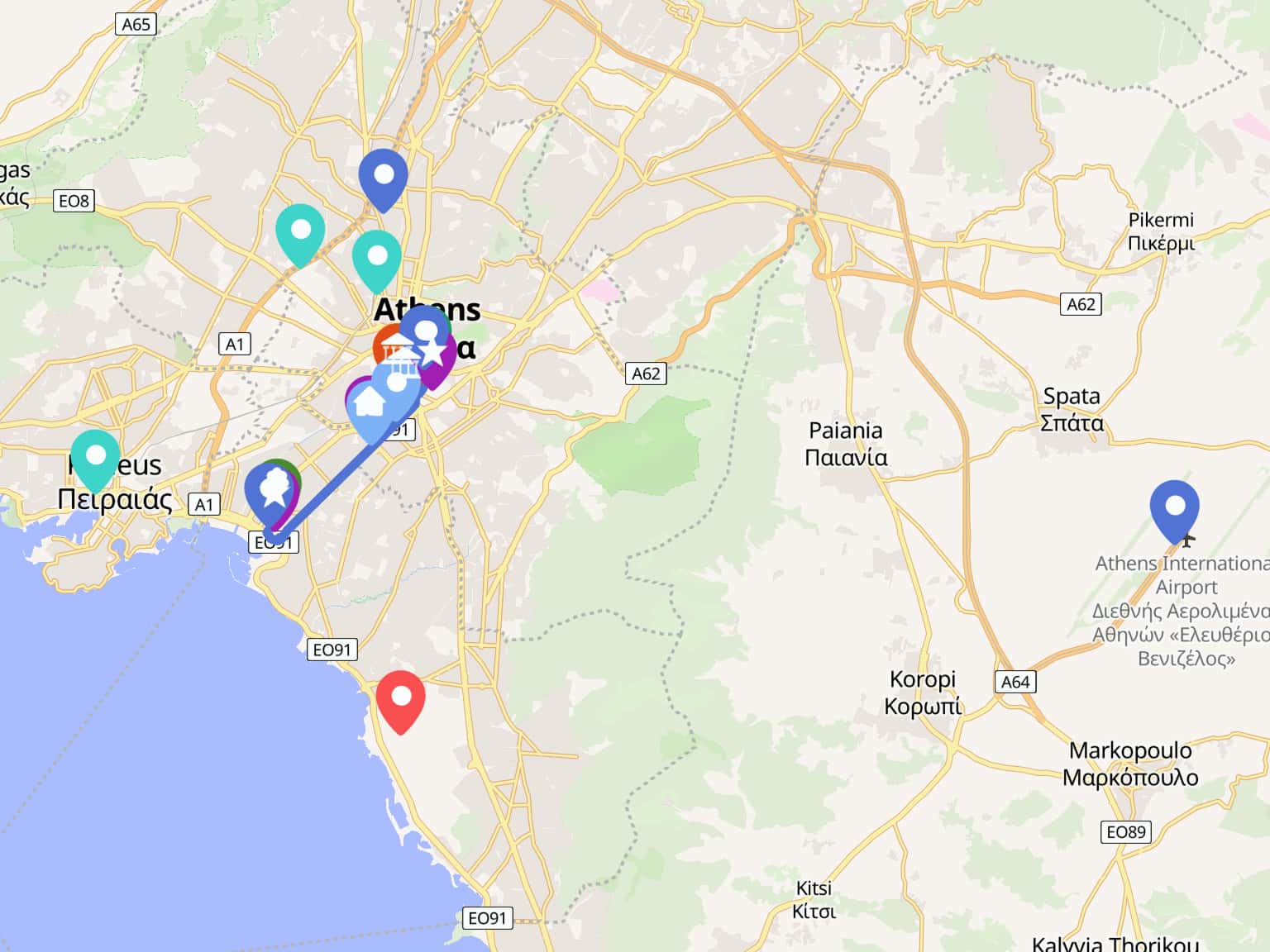Viewport: 1270px width, 952px height.
Task: Open the blue pin at Athens International Airport
Action: point(1175,511)
